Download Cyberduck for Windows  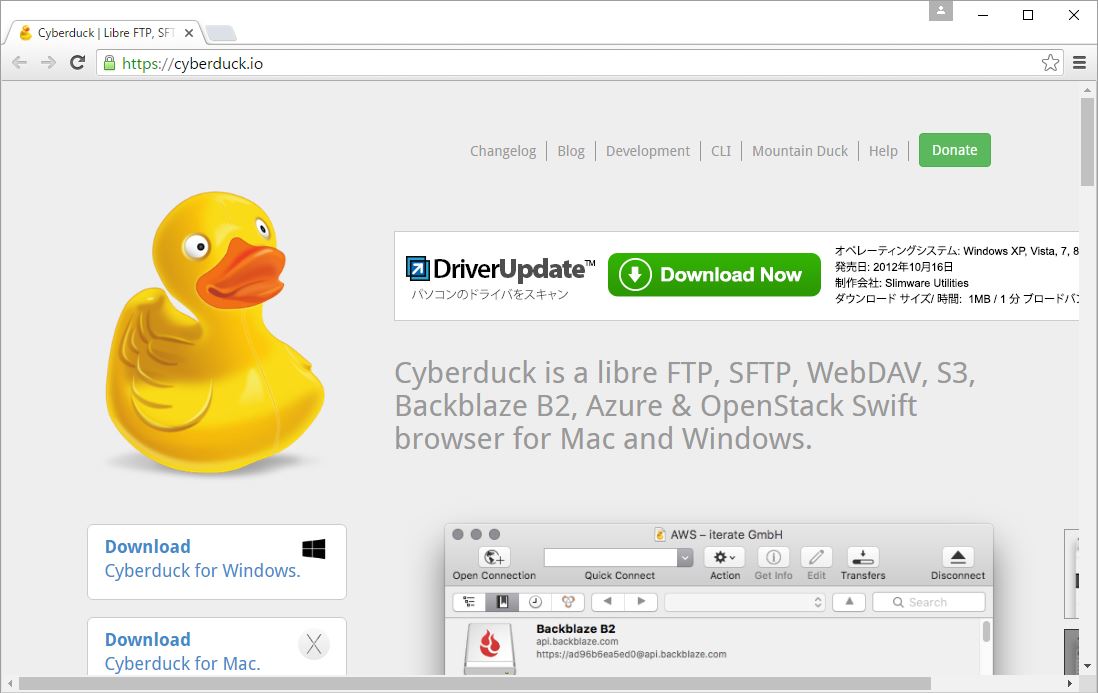[x=217, y=561]
